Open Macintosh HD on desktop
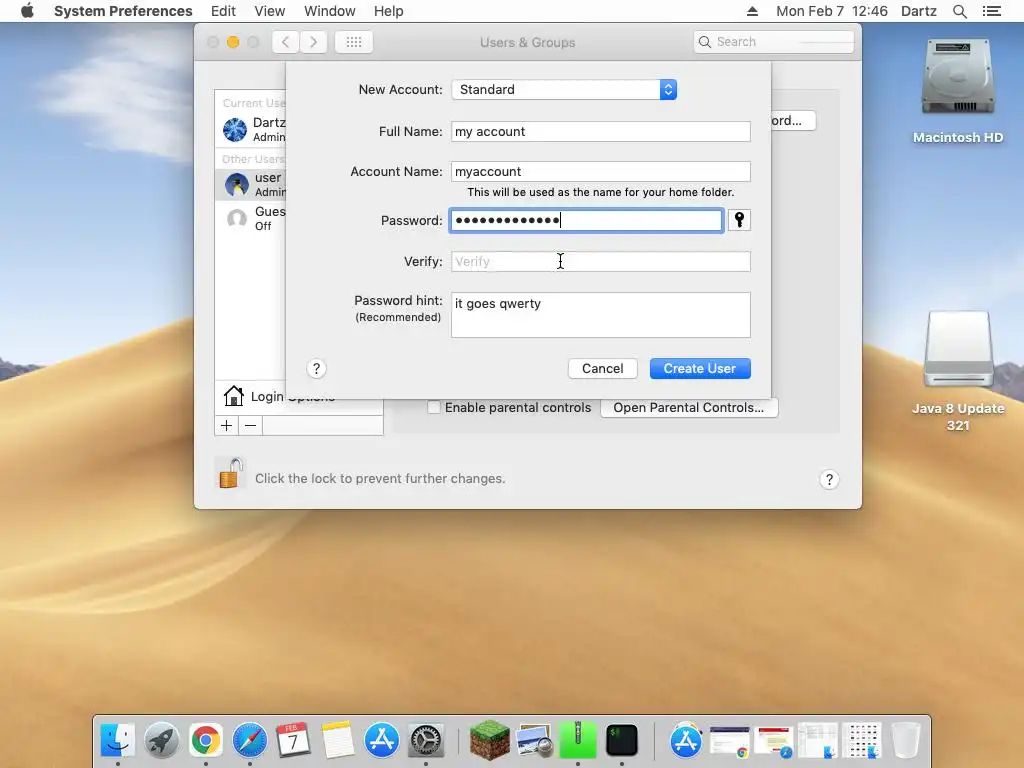The height and width of the screenshot is (768, 1024). point(958,91)
